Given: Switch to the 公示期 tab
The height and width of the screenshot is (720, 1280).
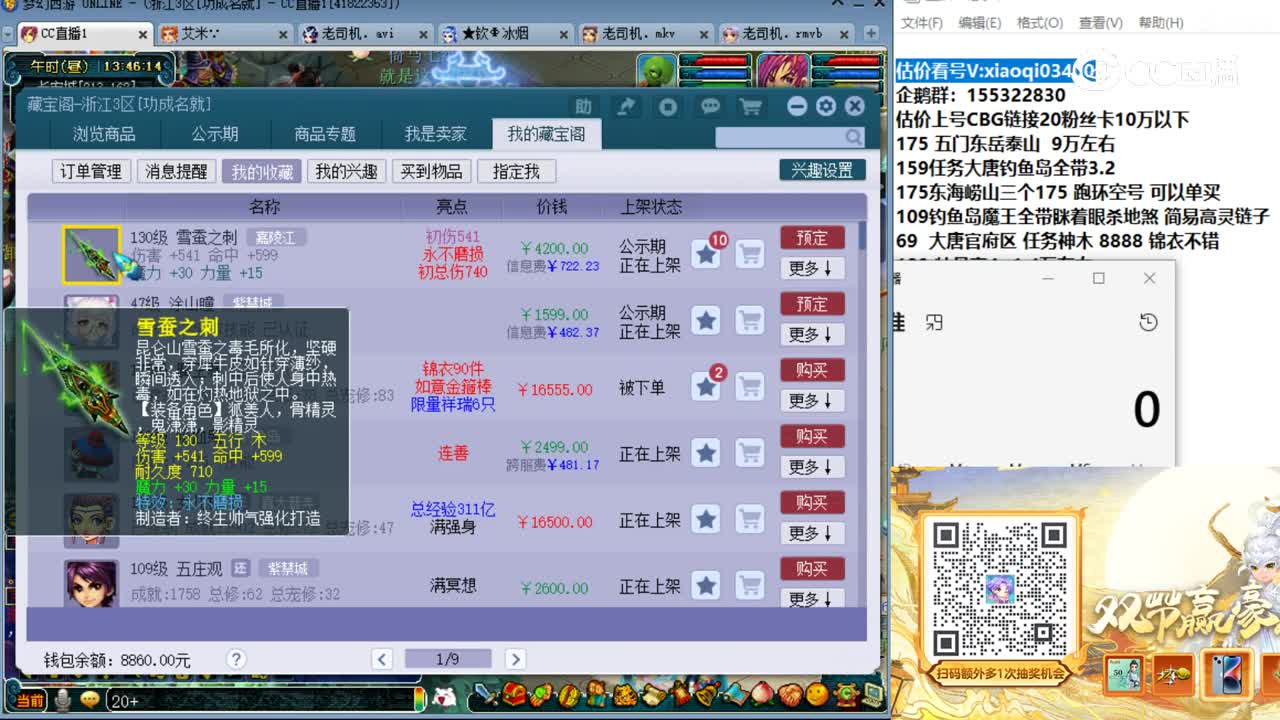Looking at the screenshot, I should coord(215,134).
